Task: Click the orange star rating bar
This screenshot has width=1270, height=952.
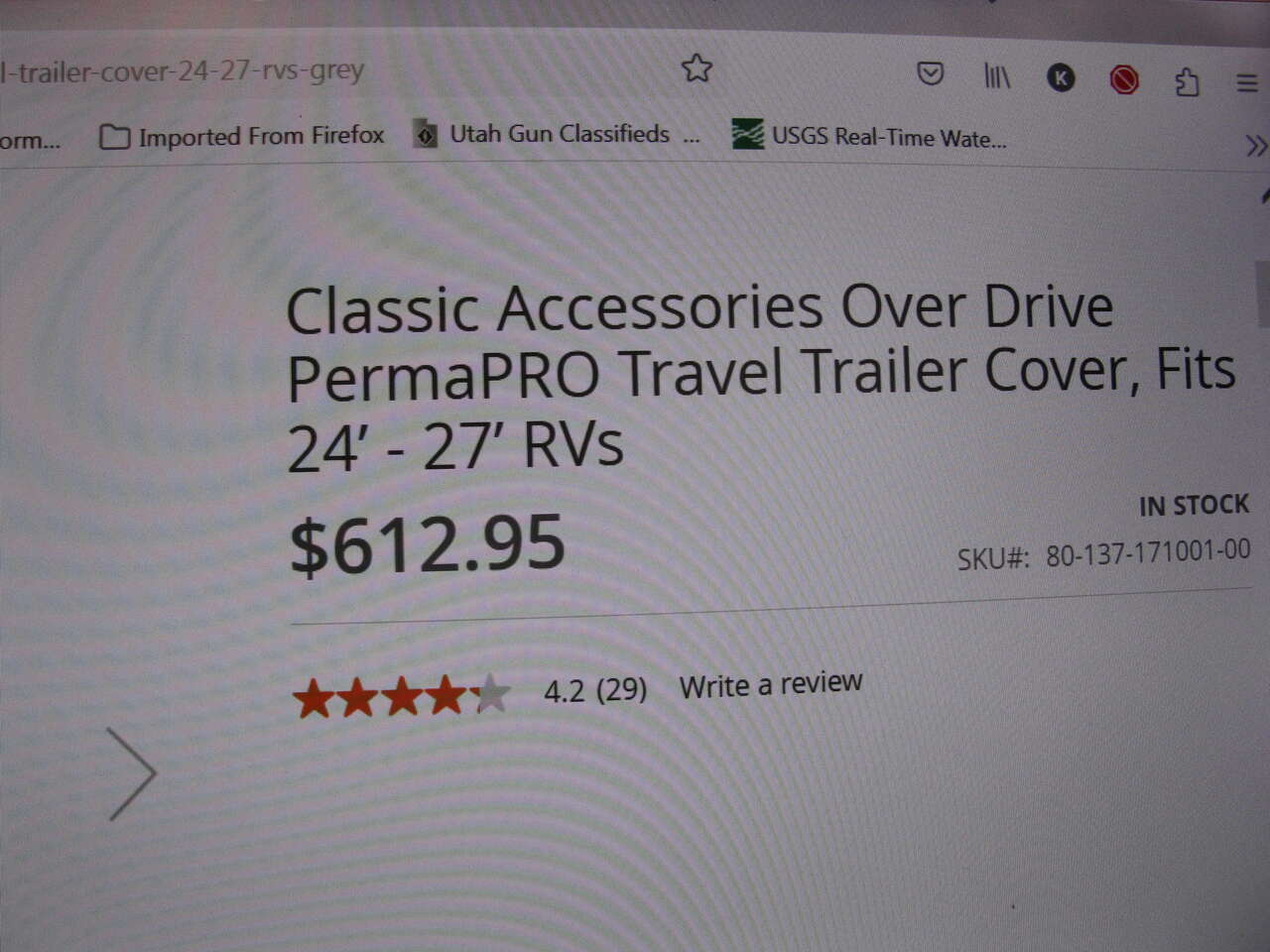Action: tap(402, 696)
